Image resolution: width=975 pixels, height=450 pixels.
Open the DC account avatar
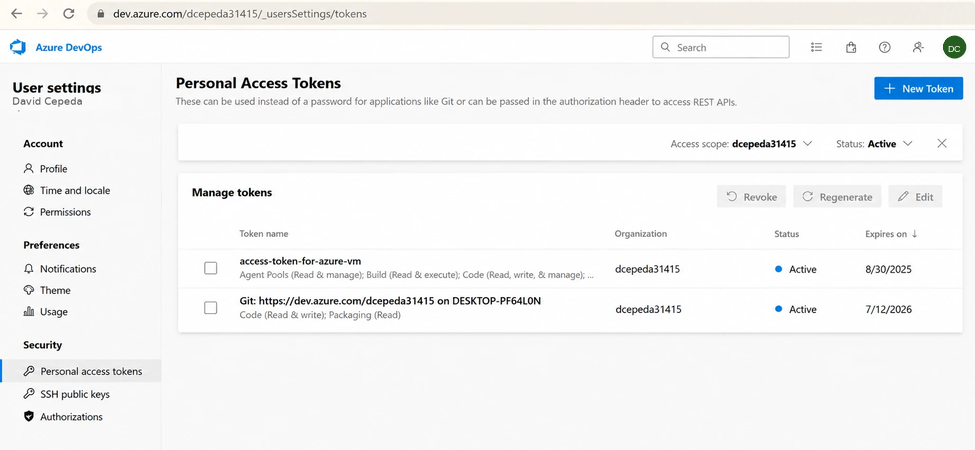point(954,47)
